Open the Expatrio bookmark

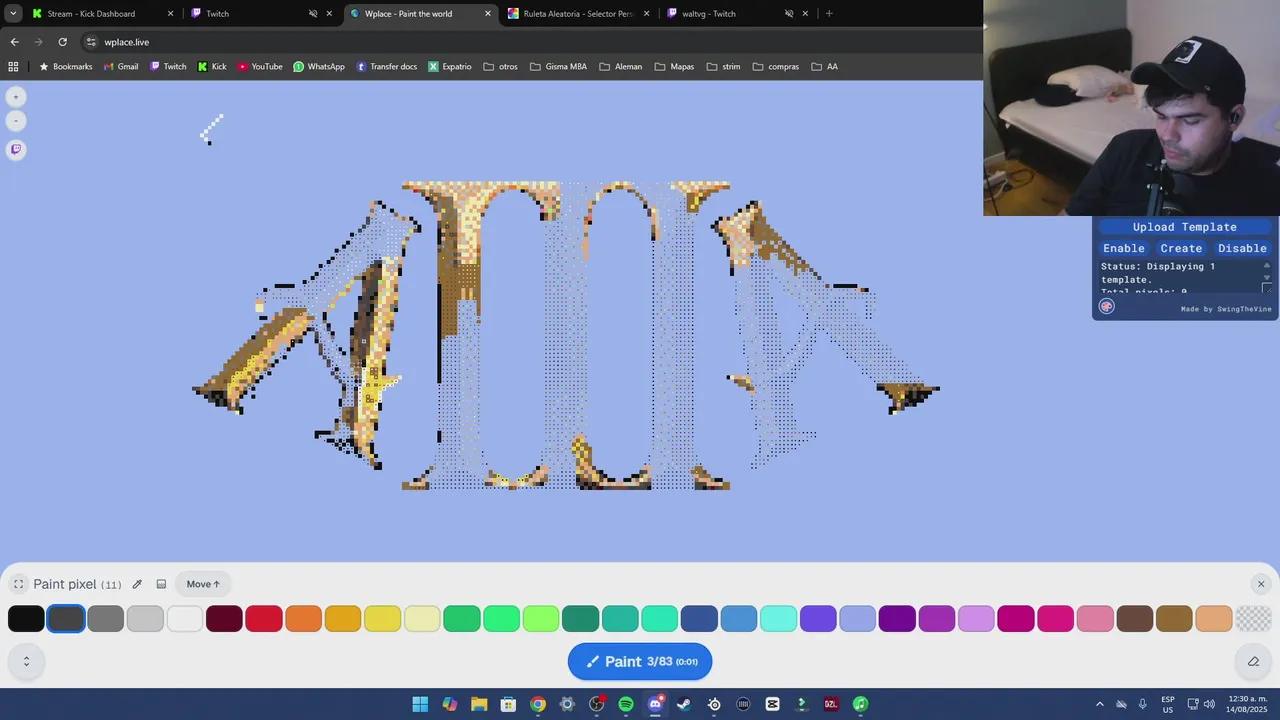[450, 67]
